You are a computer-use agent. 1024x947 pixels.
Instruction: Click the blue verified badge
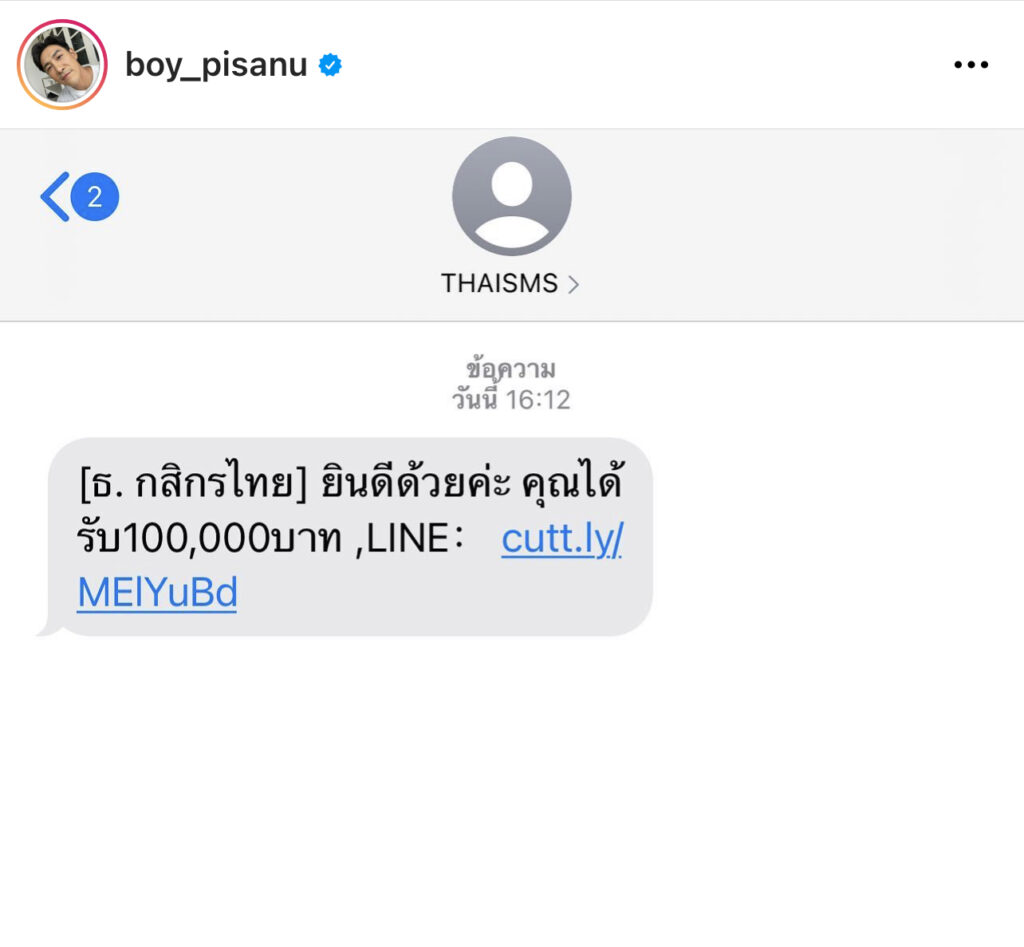(330, 65)
